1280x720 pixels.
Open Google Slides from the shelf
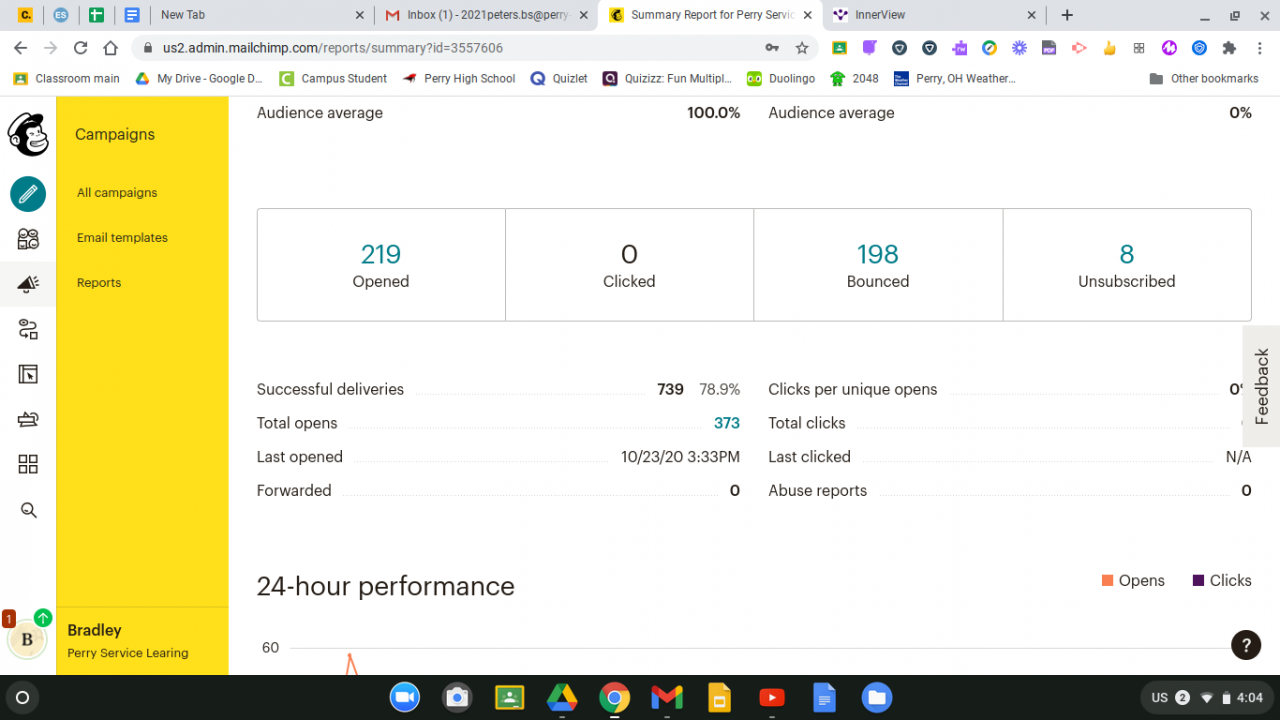click(x=719, y=697)
